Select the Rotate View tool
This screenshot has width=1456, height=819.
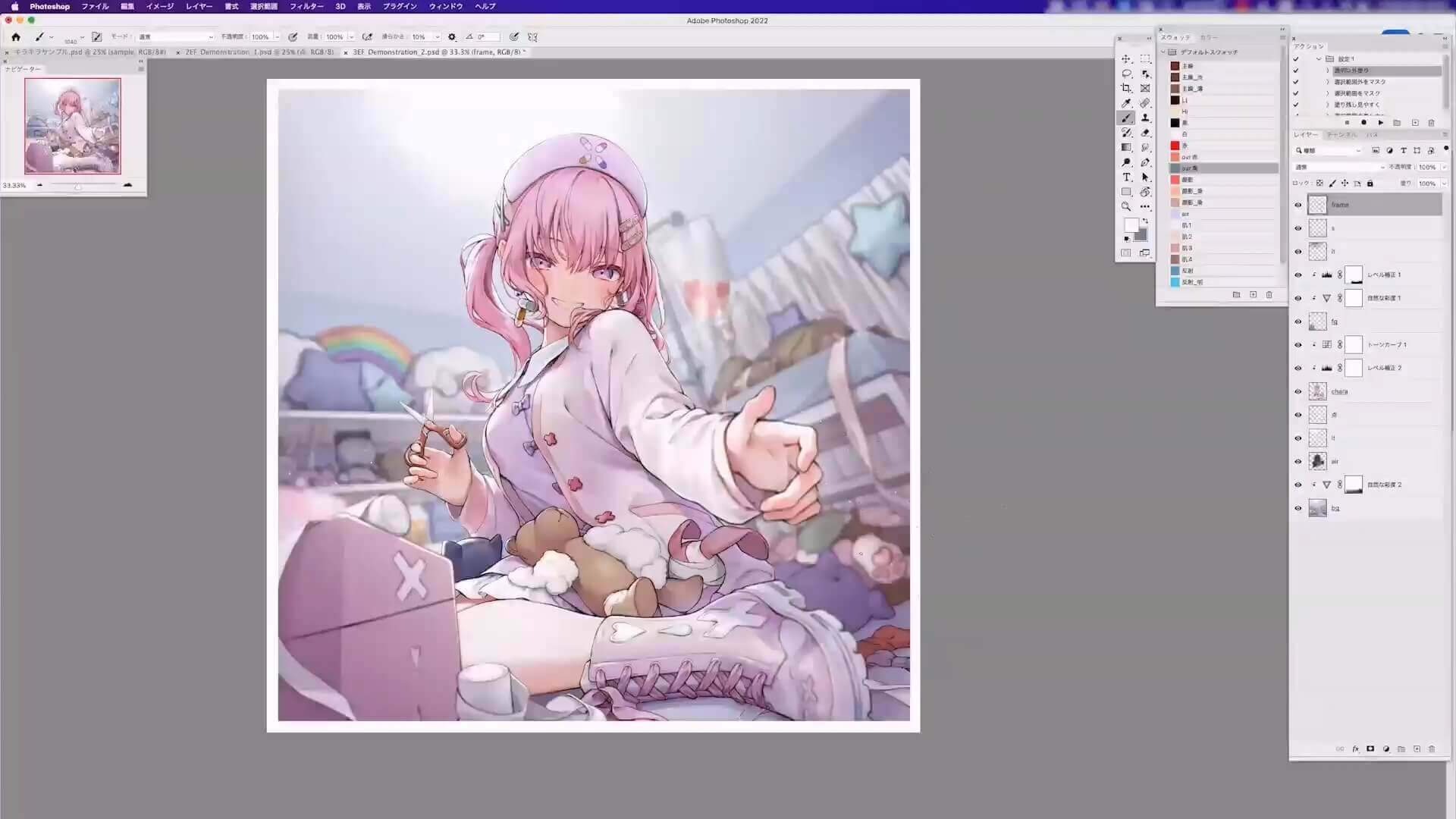point(1145,192)
